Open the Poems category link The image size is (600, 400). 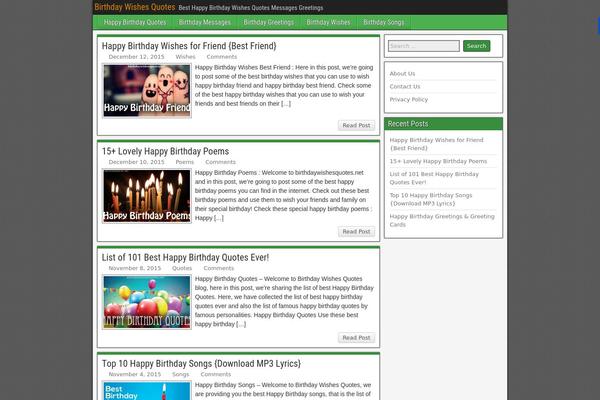coord(185,162)
